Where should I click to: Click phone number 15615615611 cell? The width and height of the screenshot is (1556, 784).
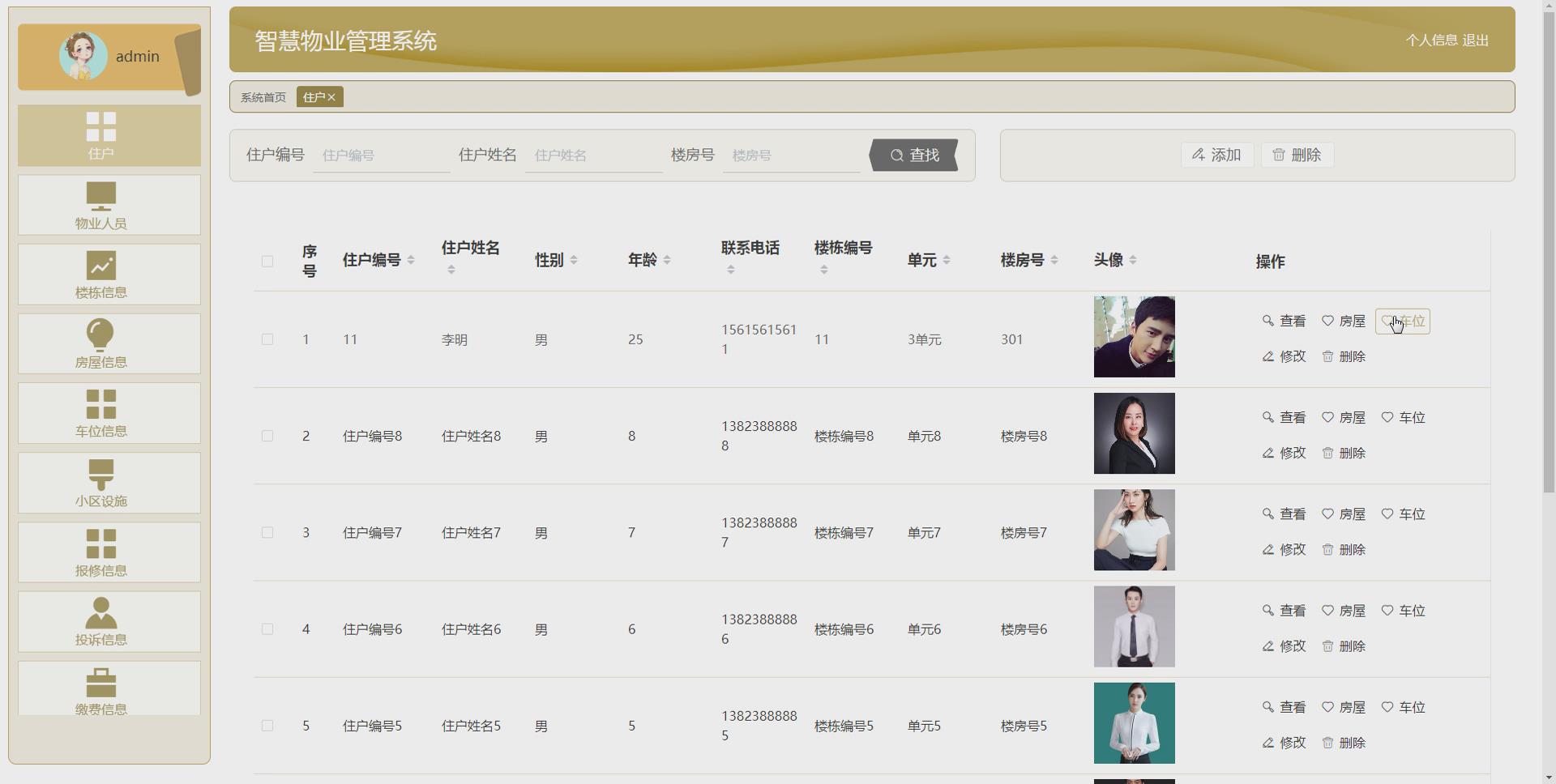[x=759, y=339]
